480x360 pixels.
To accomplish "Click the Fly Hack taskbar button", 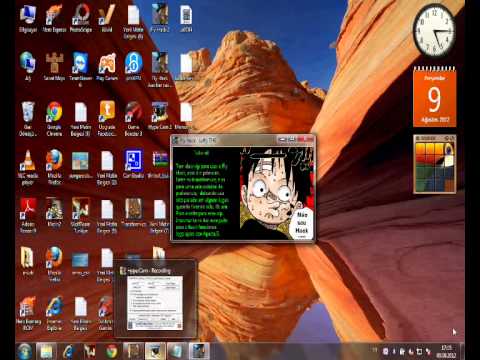I will (x=199, y=351).
